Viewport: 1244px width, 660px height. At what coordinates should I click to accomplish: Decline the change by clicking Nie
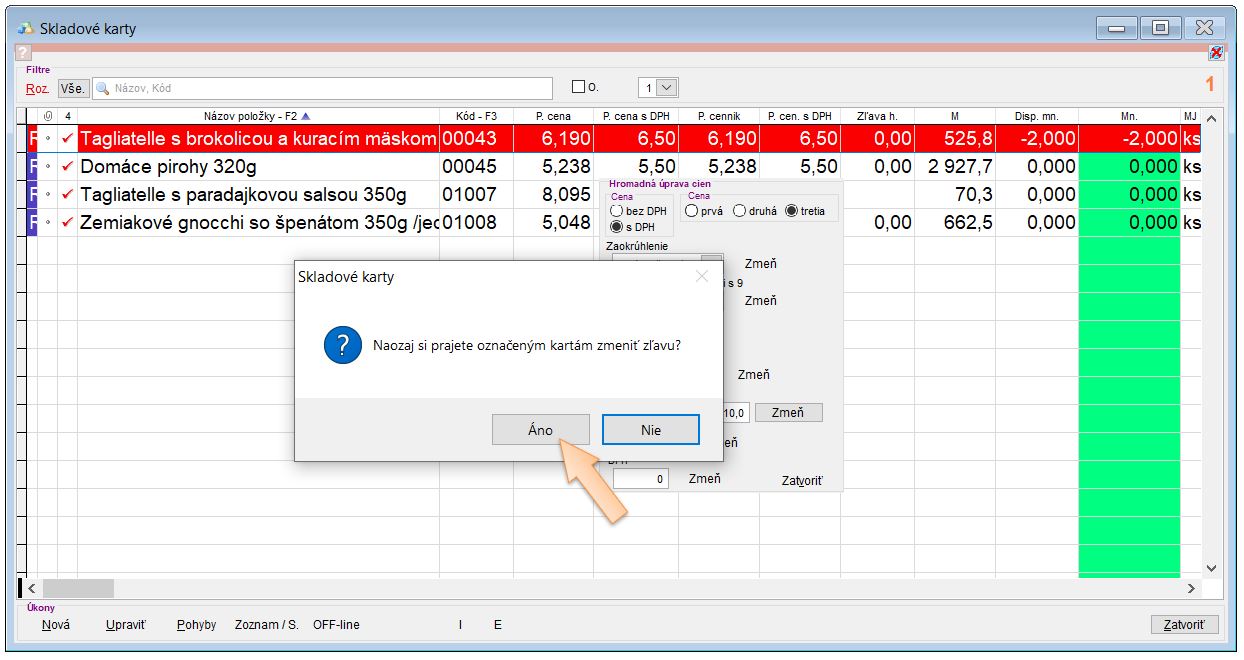coord(650,430)
